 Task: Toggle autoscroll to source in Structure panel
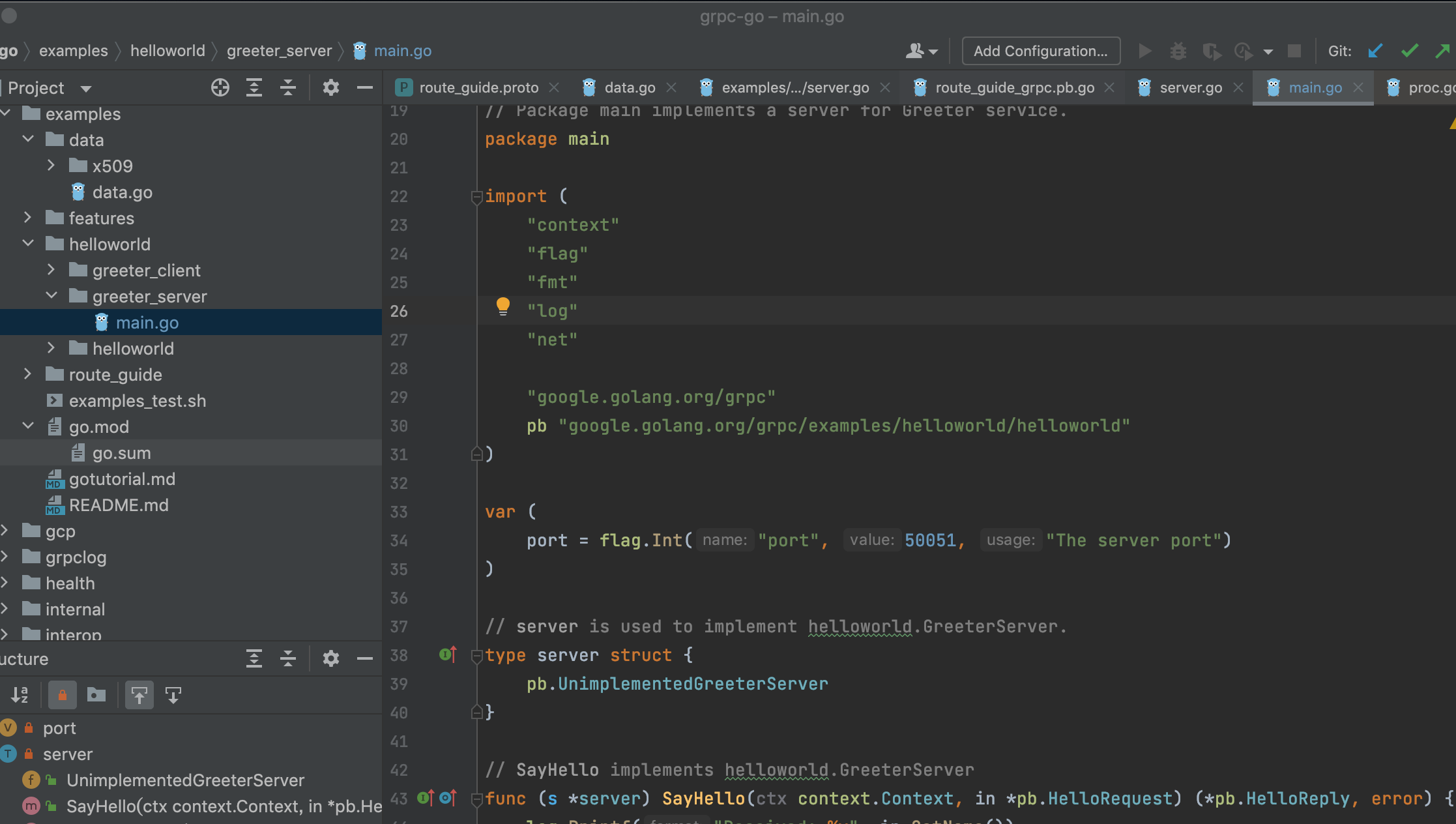click(139, 695)
